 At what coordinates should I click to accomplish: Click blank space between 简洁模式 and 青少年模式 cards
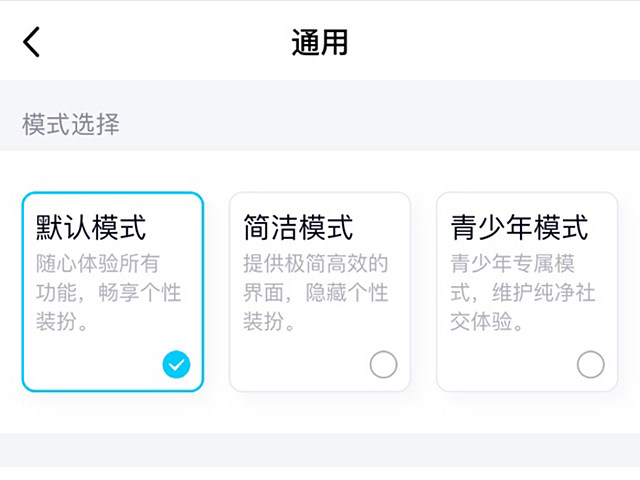[x=423, y=291]
